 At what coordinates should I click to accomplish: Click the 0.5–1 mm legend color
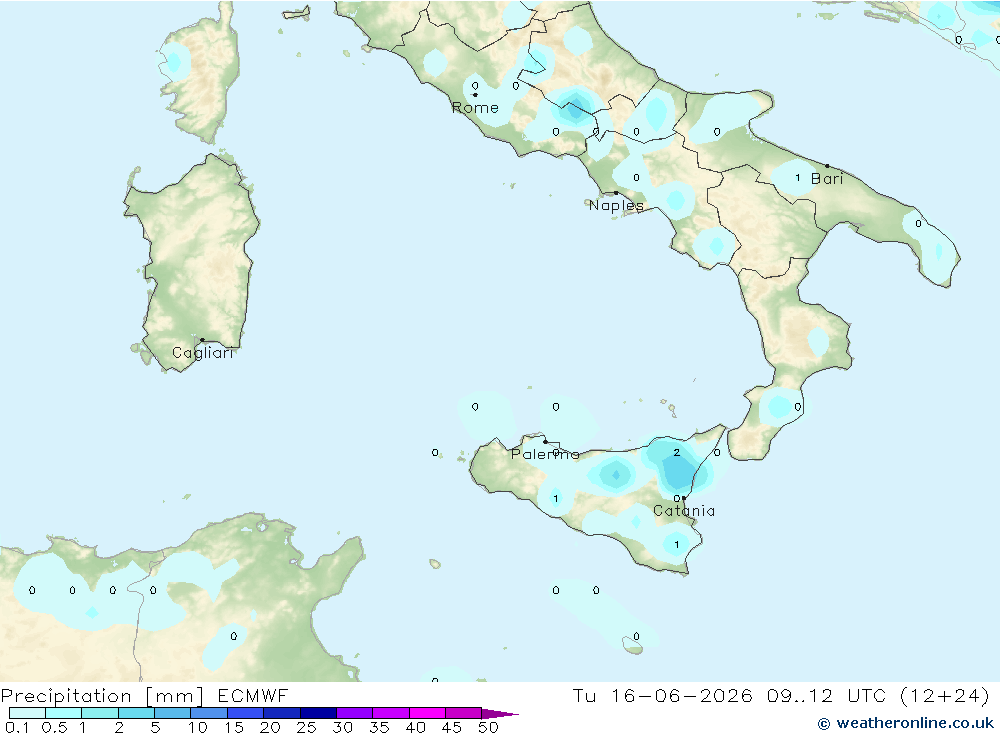(x=63, y=713)
